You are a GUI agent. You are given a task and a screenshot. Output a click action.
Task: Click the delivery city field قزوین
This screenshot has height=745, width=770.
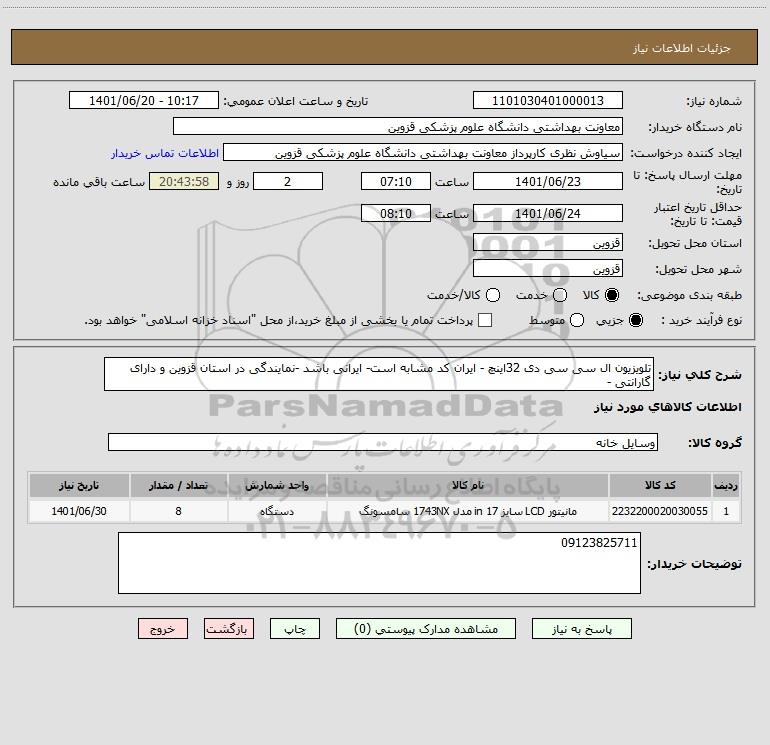coord(548,268)
